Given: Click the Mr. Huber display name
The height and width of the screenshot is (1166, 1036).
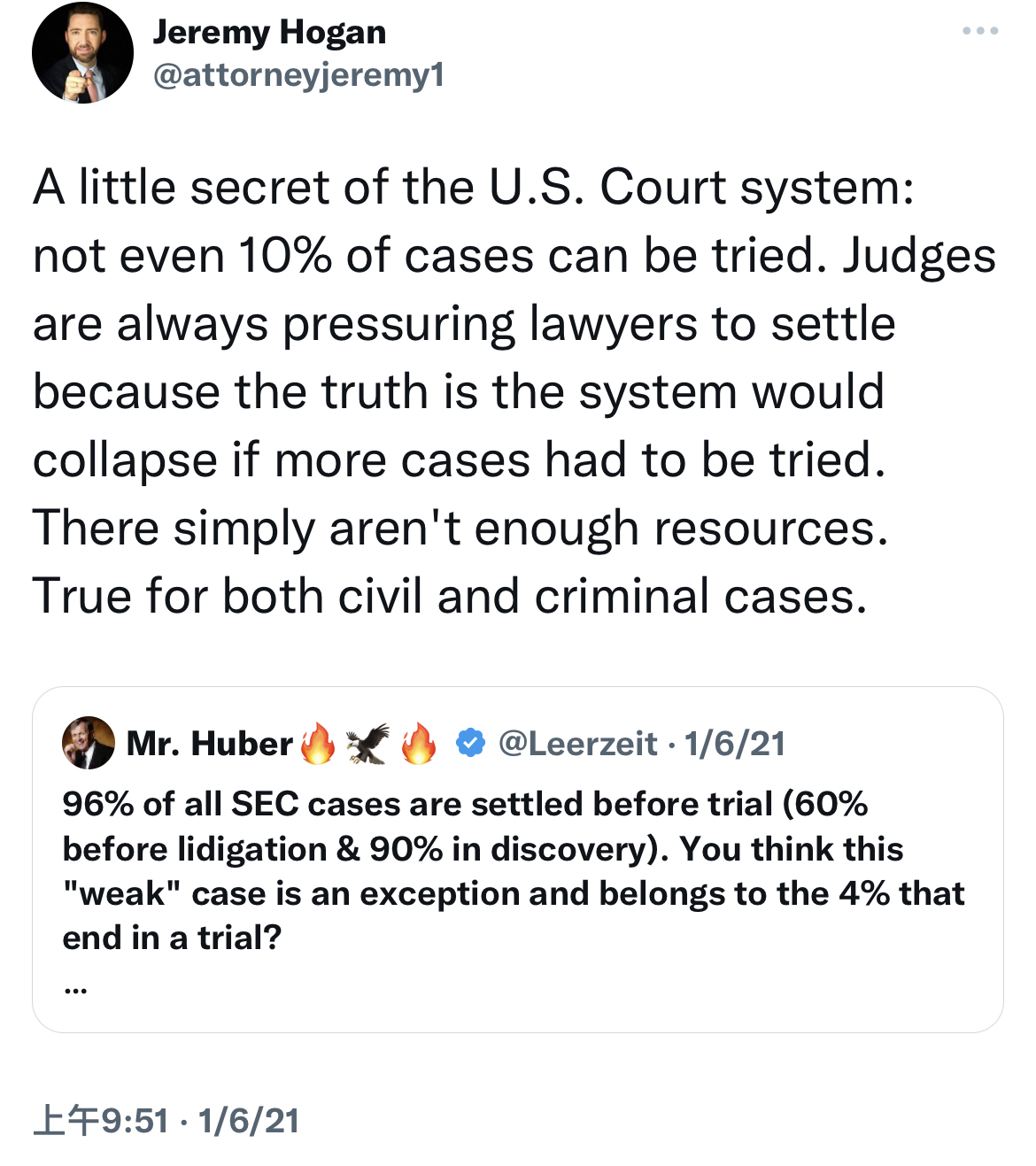Looking at the screenshot, I should [x=210, y=744].
